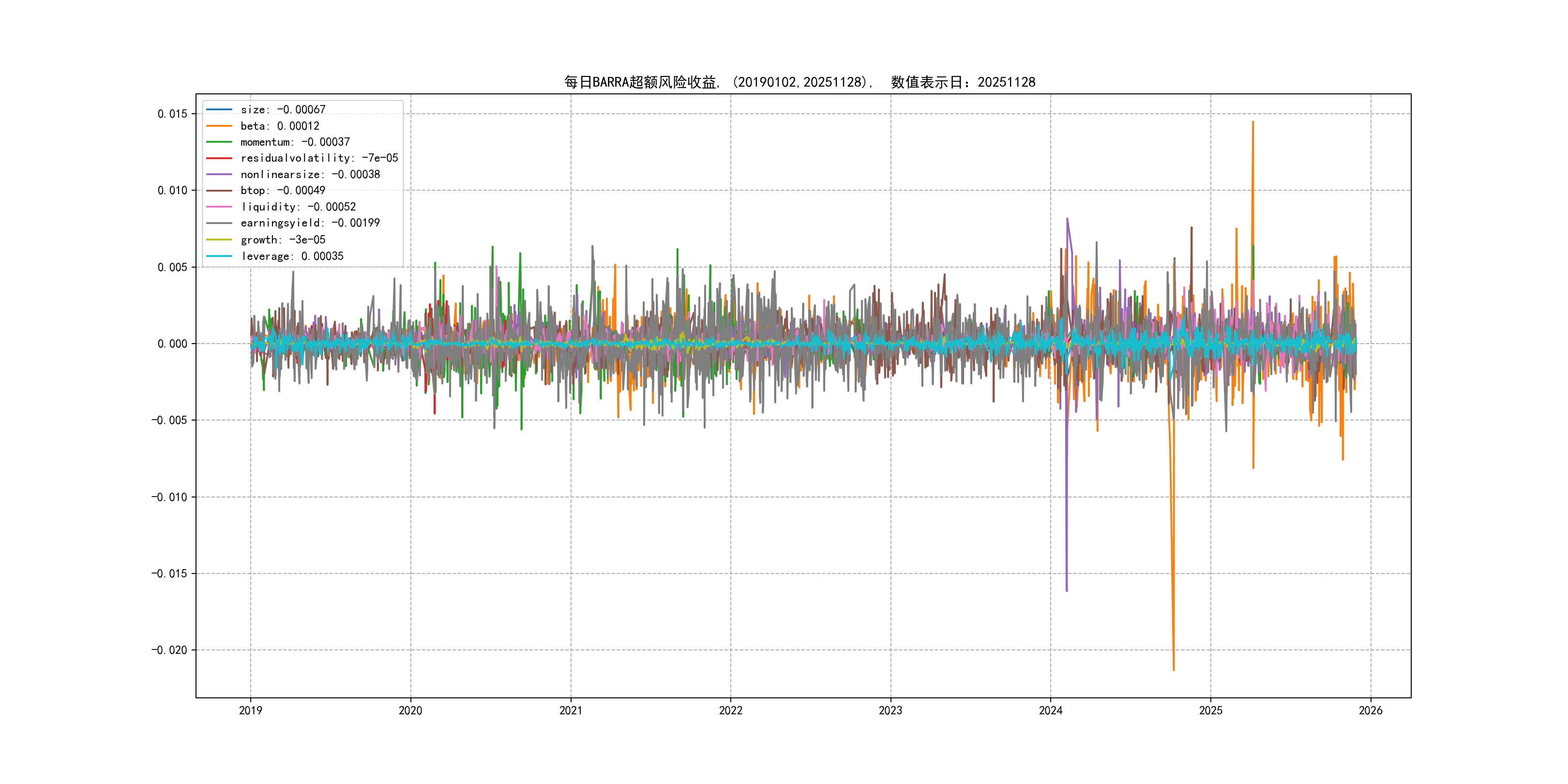Click the 0.000 y-axis tick label

[x=172, y=344]
